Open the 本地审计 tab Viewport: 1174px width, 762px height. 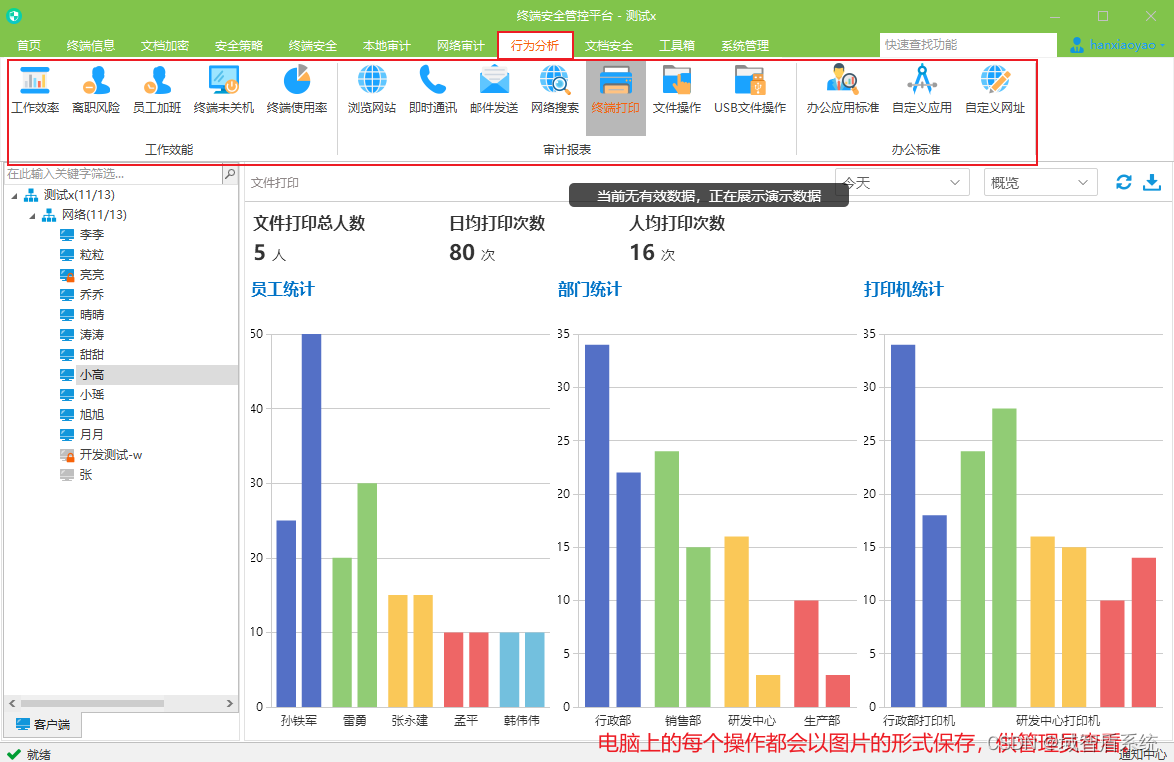click(387, 46)
